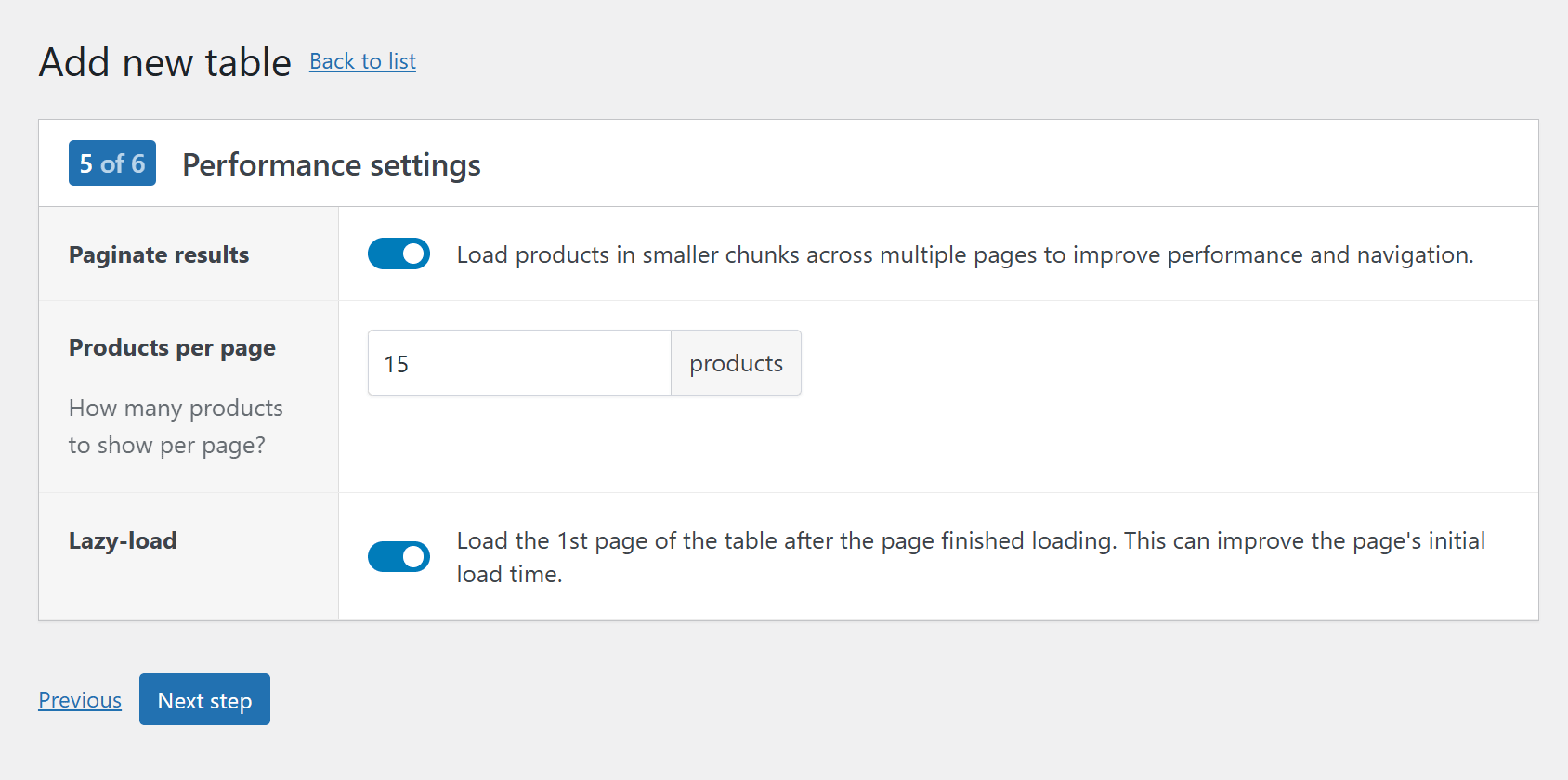Focus the Products per page number field
Image resolution: width=1568 pixels, height=780 pixels.
(518, 363)
